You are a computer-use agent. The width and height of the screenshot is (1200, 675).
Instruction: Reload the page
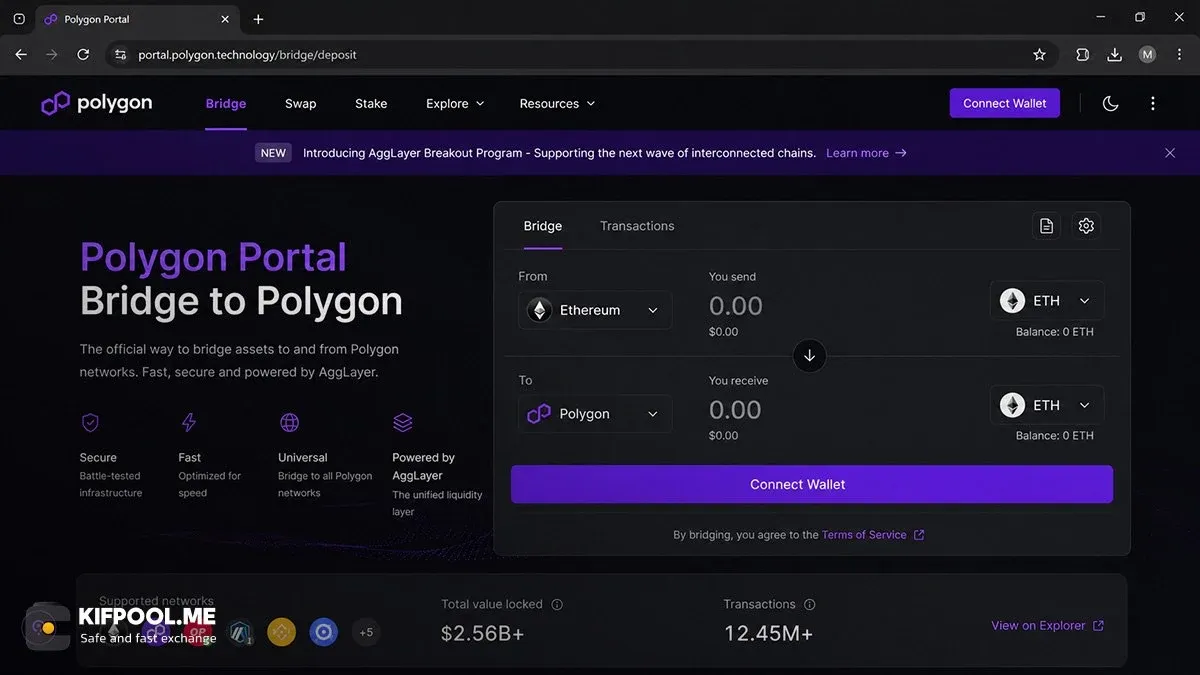pos(83,55)
